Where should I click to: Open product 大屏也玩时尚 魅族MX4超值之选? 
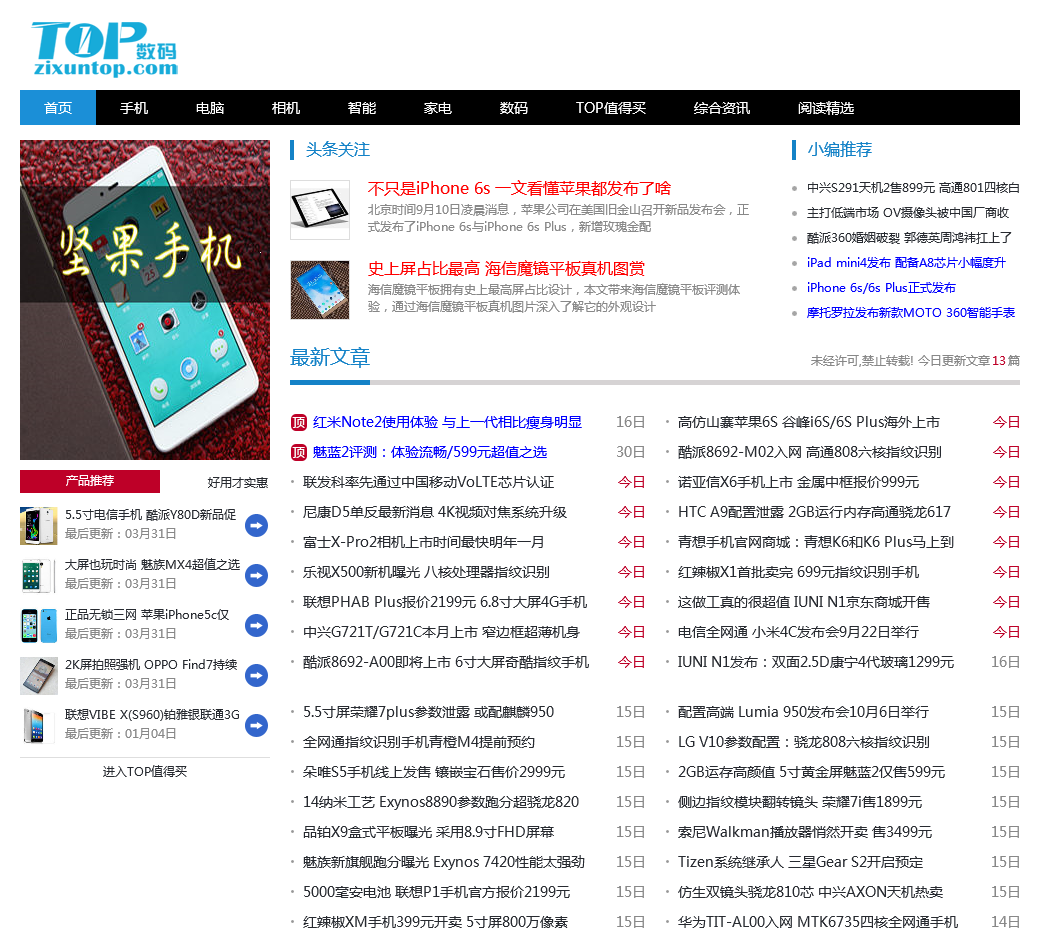coord(152,564)
